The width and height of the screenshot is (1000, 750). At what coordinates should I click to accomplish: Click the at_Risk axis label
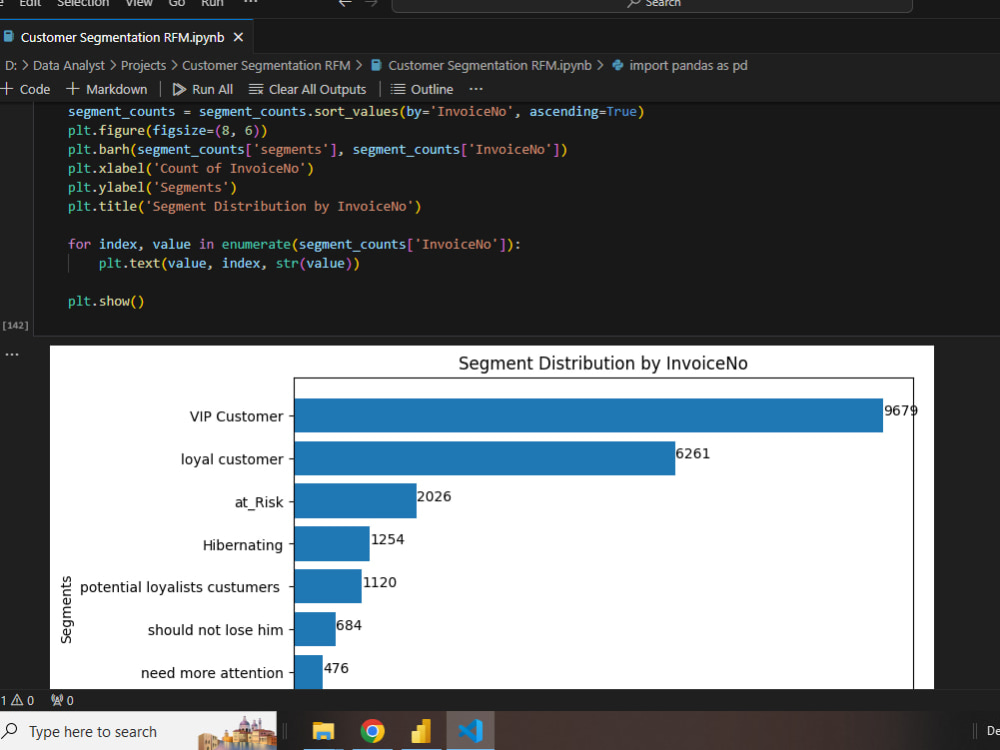pyautogui.click(x=259, y=503)
